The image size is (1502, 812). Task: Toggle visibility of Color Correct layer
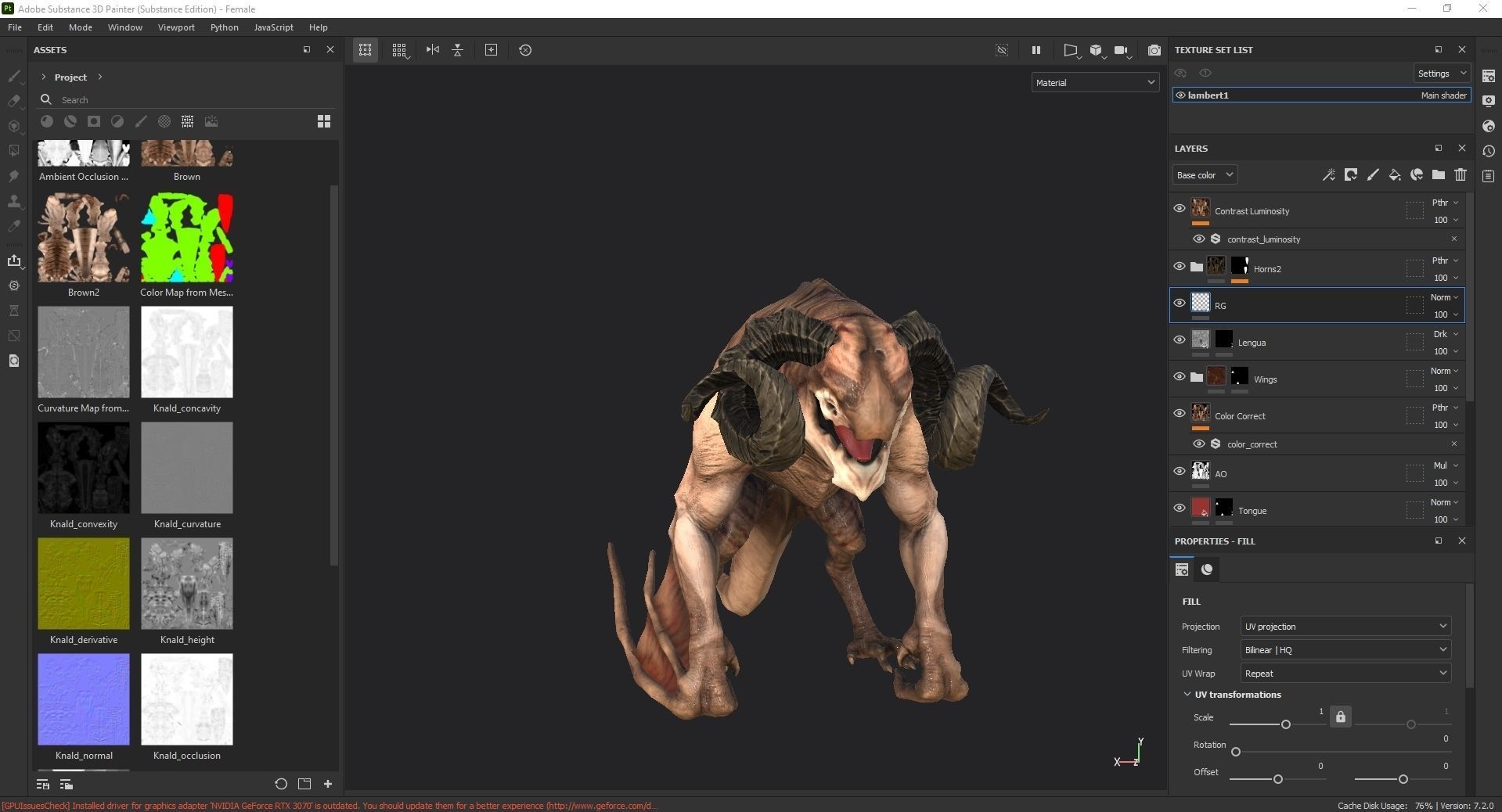pyautogui.click(x=1180, y=413)
